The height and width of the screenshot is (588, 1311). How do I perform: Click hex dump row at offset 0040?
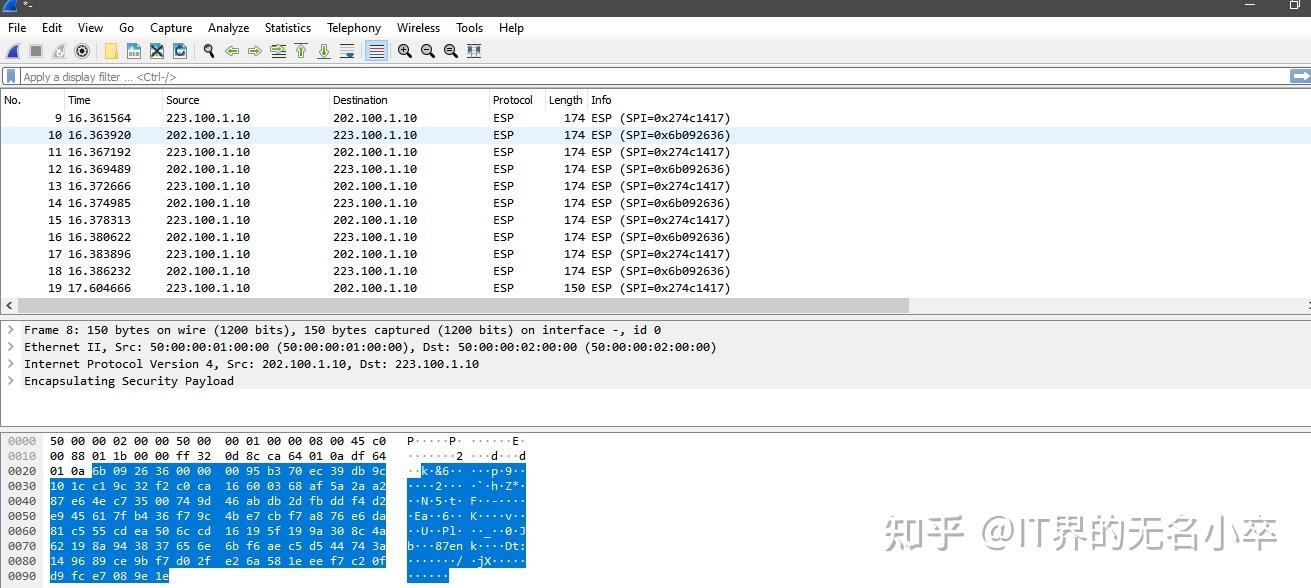point(218,501)
